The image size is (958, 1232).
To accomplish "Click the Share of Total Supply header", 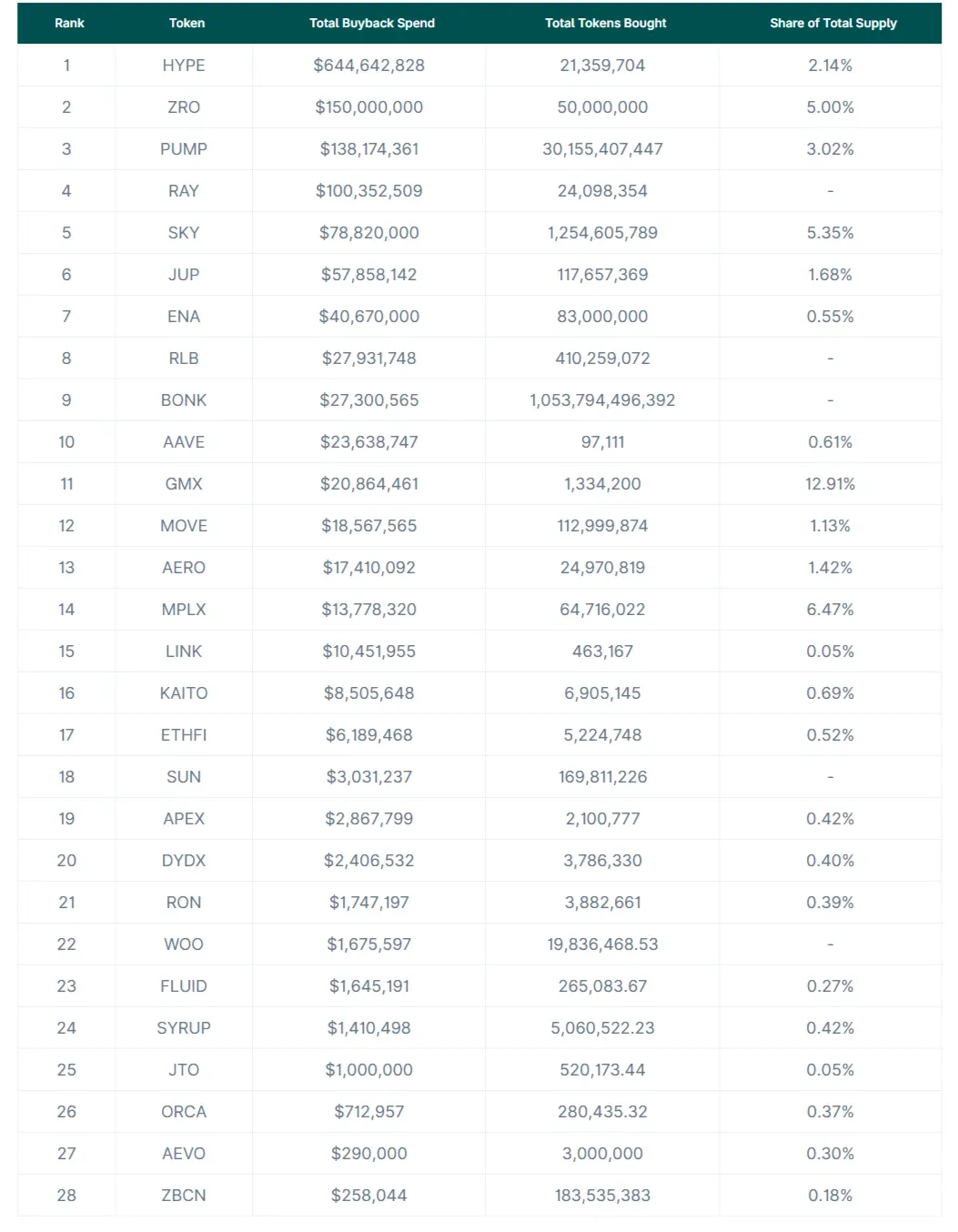I will (x=832, y=24).
